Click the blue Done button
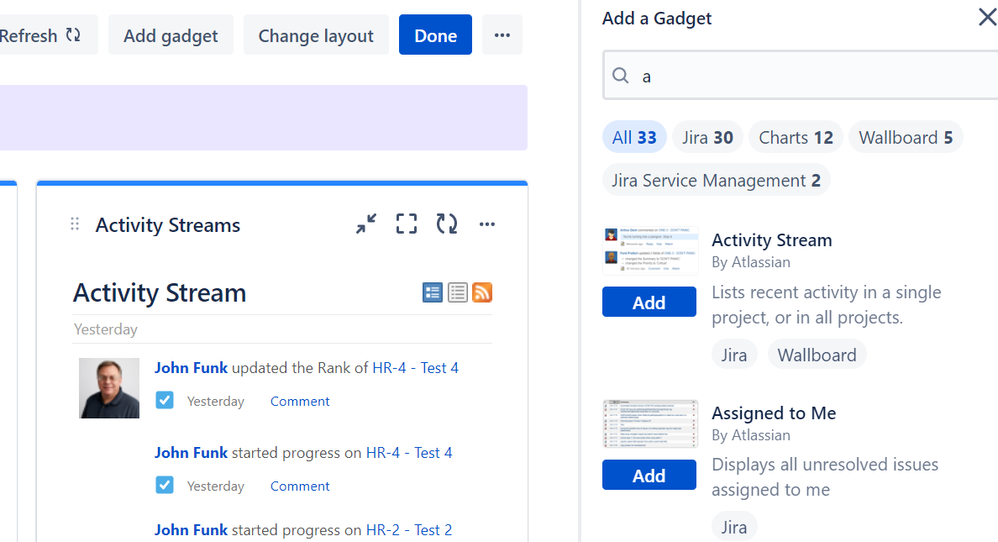Screen dimensions: 998x542 point(435,35)
